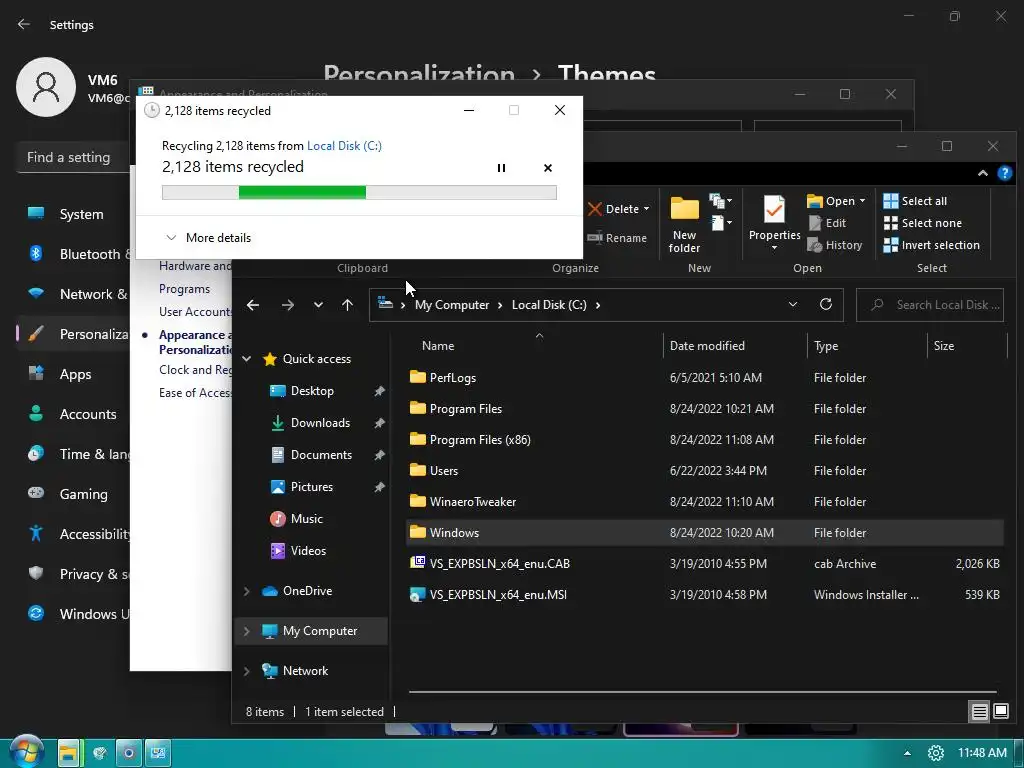Viewport: 1024px width, 768px height.
Task: Click the Rename ribbon button
Action: pos(616,238)
